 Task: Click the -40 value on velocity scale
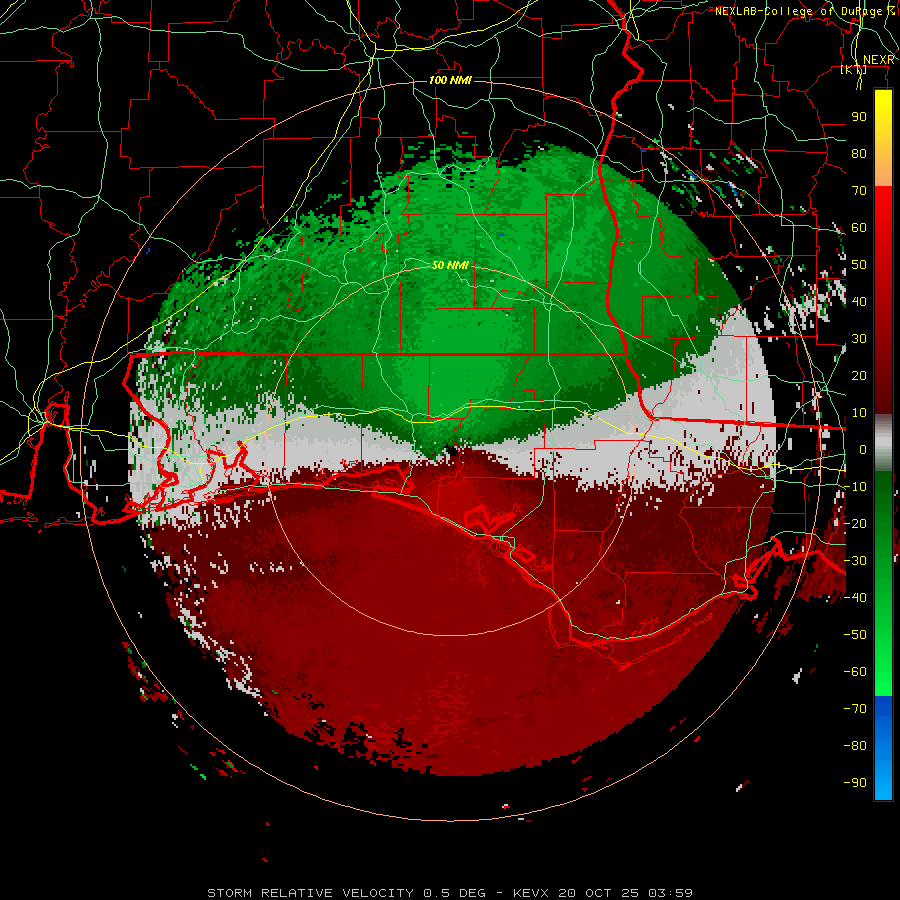pos(855,598)
